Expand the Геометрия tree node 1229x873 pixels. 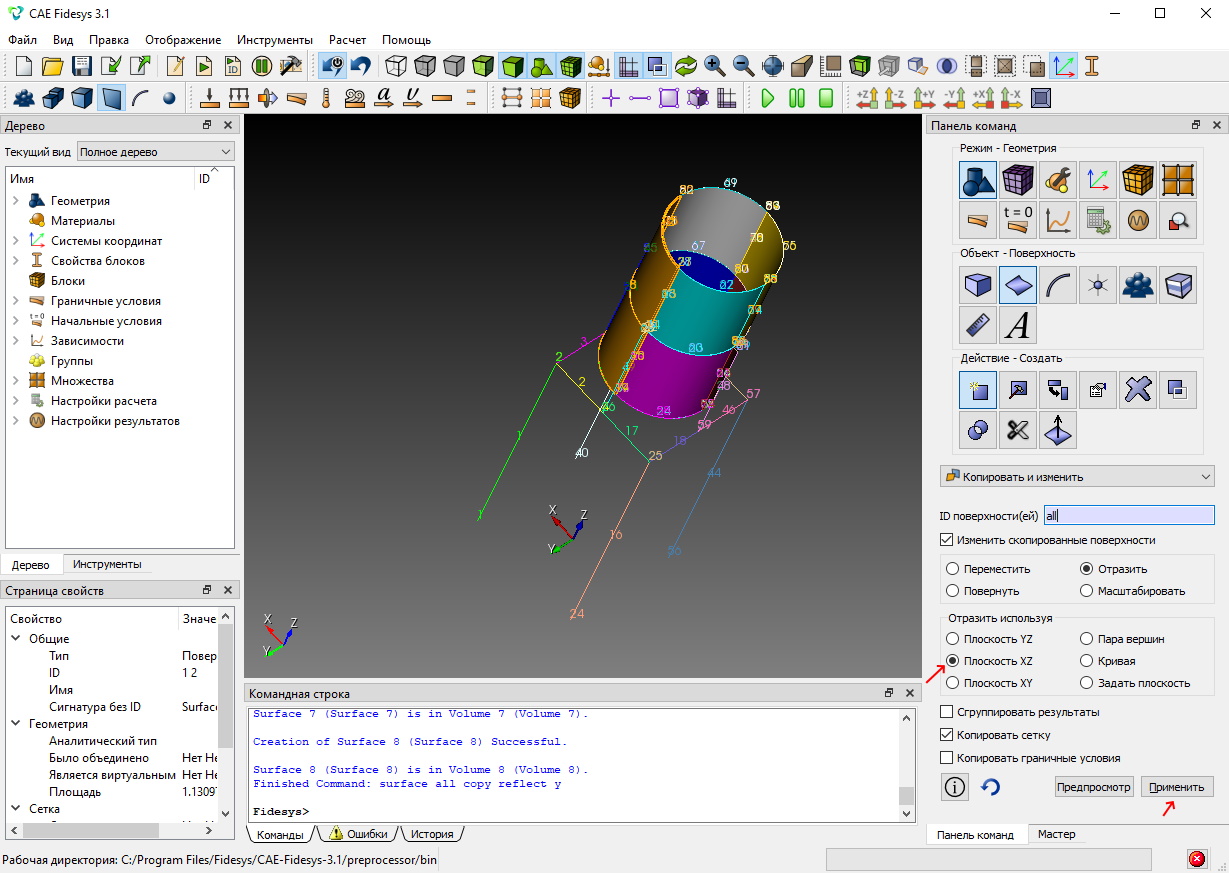[16, 201]
